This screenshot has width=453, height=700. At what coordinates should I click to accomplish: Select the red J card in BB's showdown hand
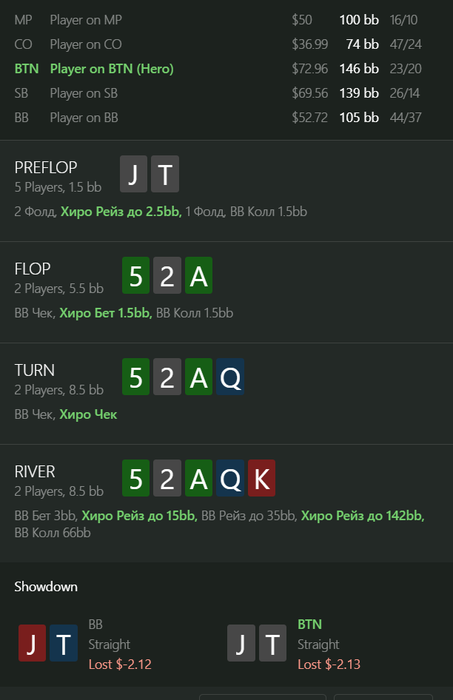[x=32, y=643]
